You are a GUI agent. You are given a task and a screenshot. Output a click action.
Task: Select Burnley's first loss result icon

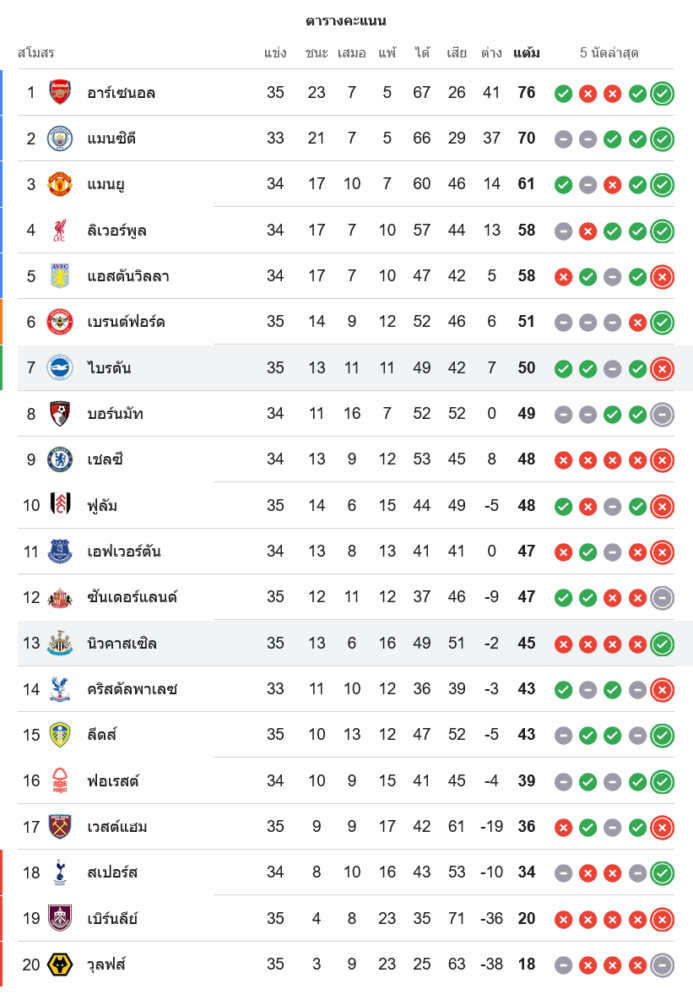click(563, 920)
